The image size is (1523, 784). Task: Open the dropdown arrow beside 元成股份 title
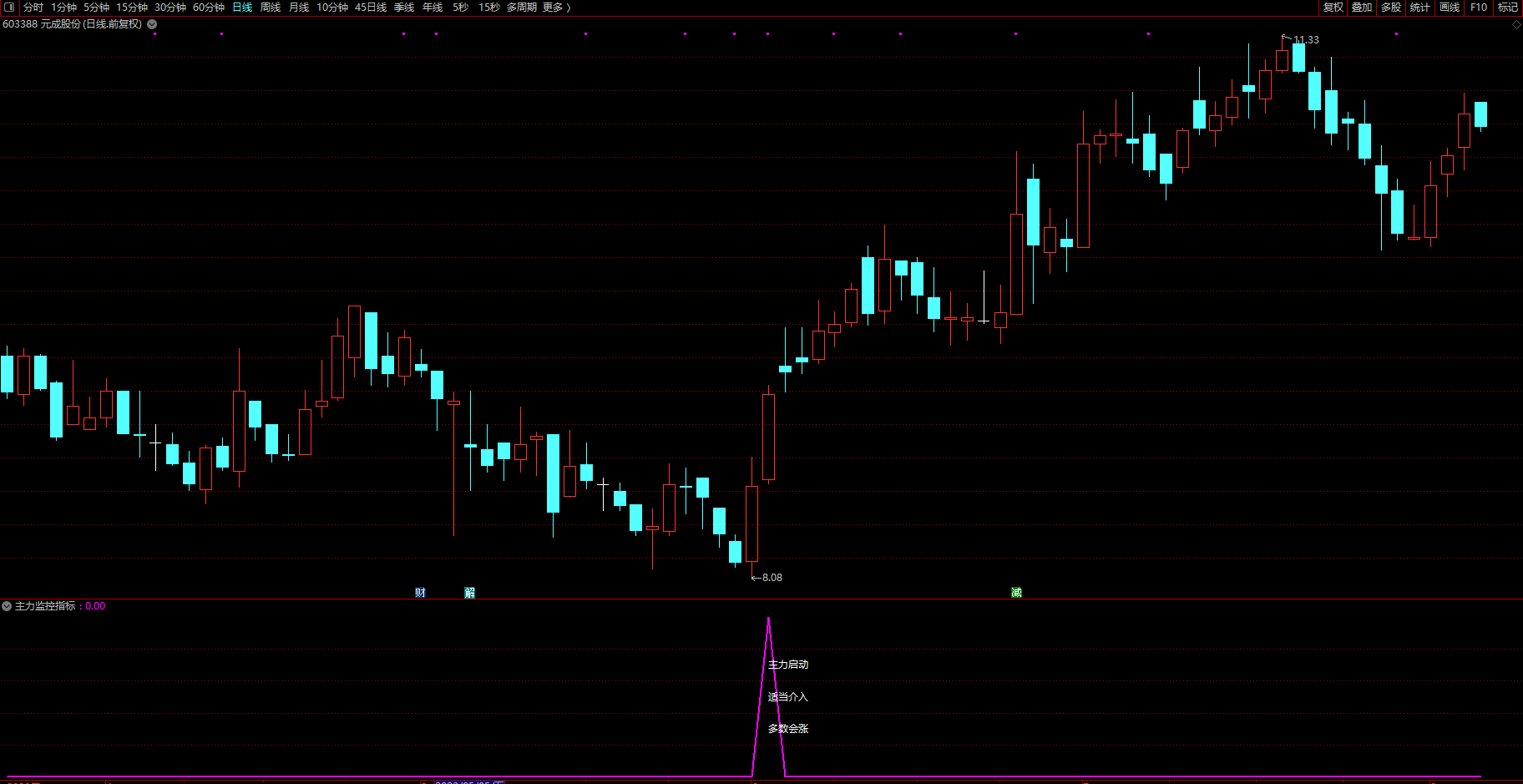(x=152, y=24)
